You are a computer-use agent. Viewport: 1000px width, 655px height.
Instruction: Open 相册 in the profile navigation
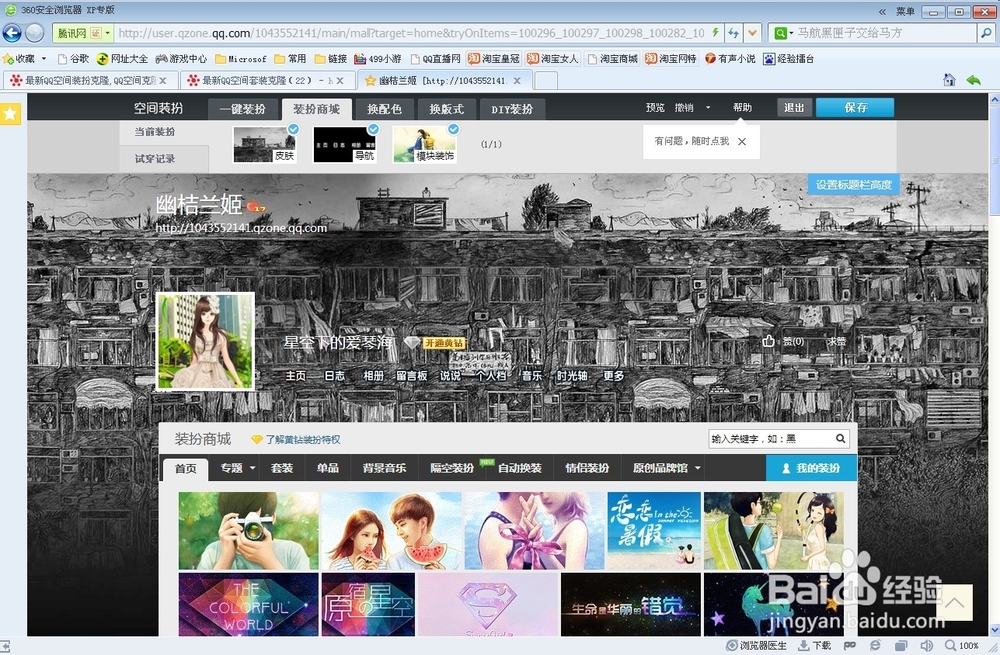point(374,376)
